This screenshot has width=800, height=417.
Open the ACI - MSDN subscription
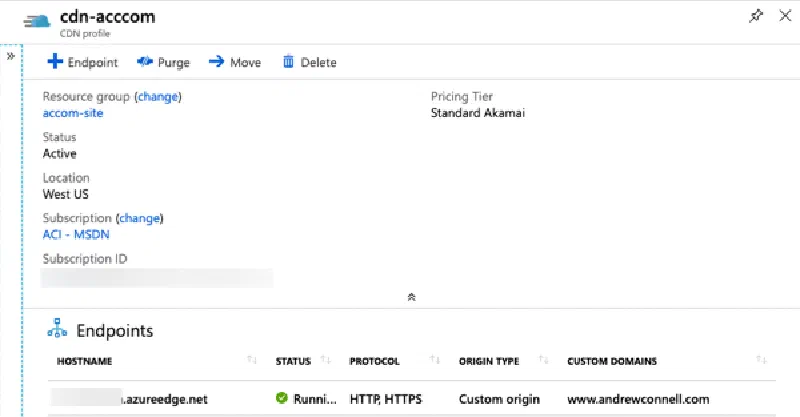(x=76, y=234)
